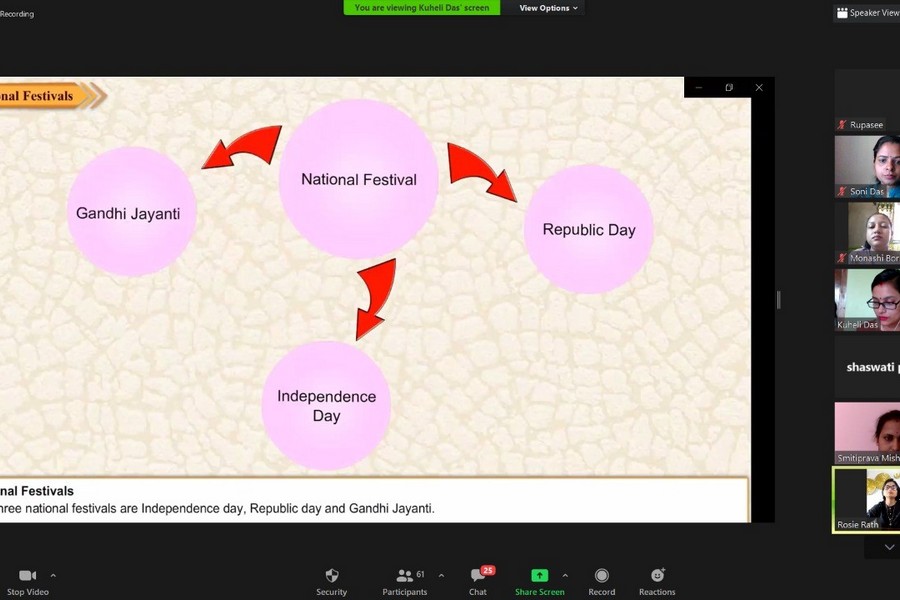Click the Gandhi Jayanti circle on slide
The height and width of the screenshot is (600, 900).
tap(131, 212)
